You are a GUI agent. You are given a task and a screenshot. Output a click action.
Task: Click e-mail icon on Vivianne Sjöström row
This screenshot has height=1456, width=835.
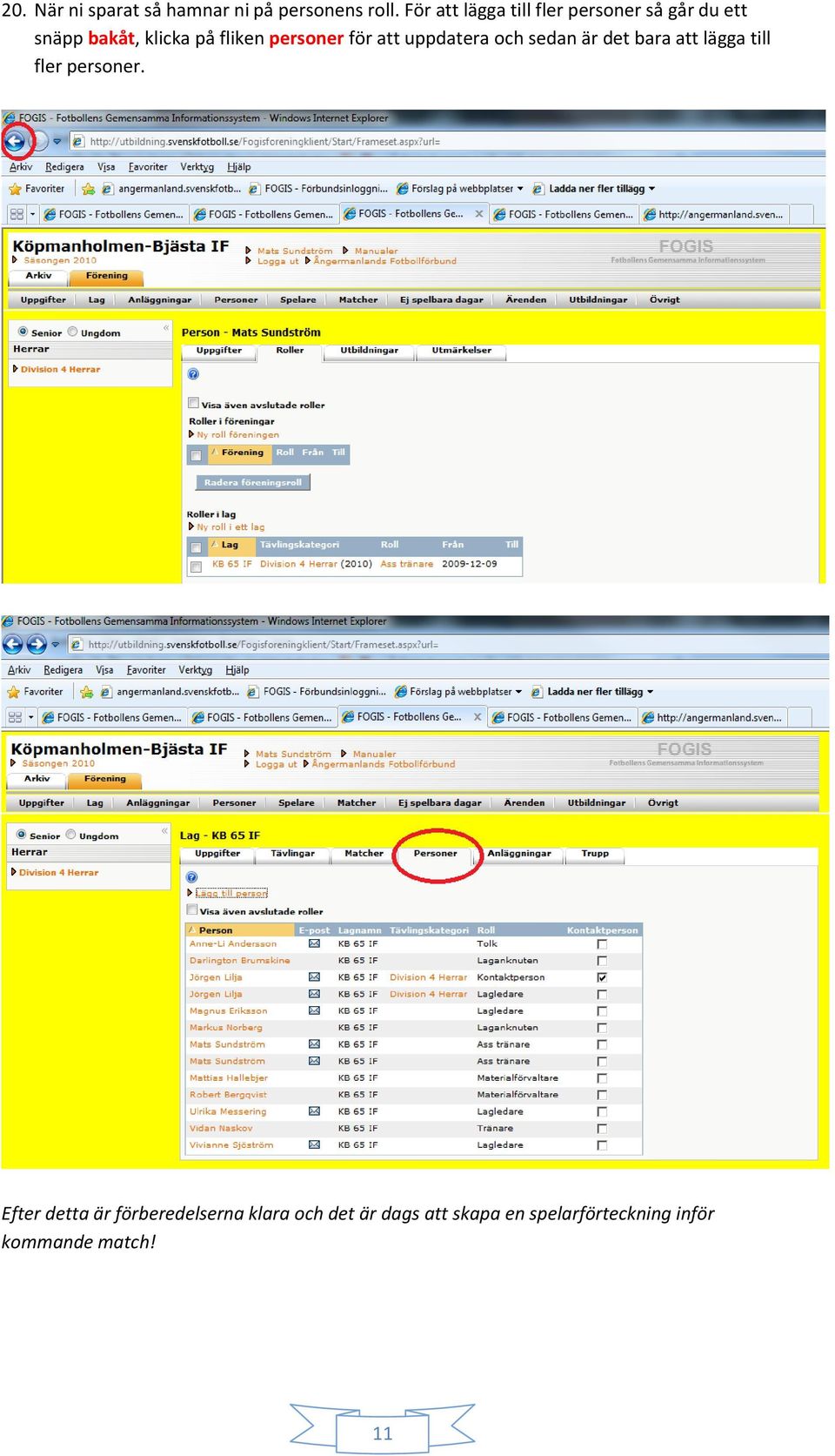click(x=314, y=1144)
